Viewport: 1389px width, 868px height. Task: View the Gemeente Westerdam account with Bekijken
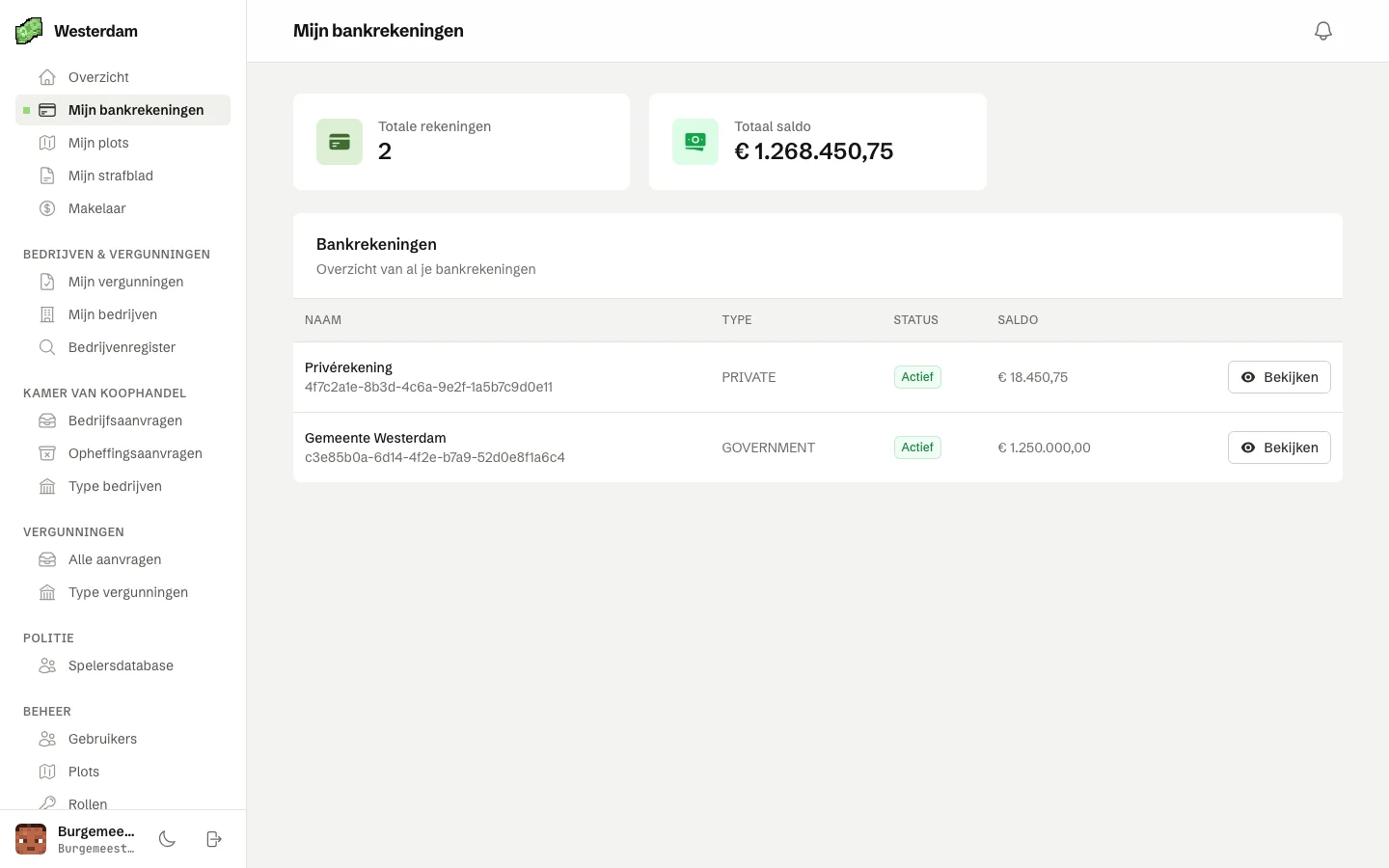(1279, 448)
